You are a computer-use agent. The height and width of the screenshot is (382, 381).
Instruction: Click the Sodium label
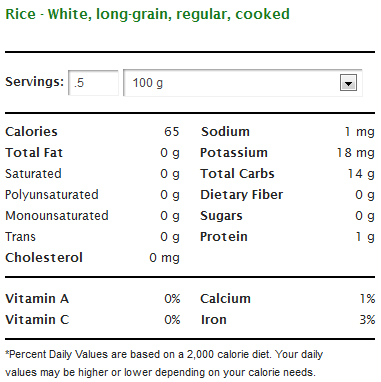[225, 132]
